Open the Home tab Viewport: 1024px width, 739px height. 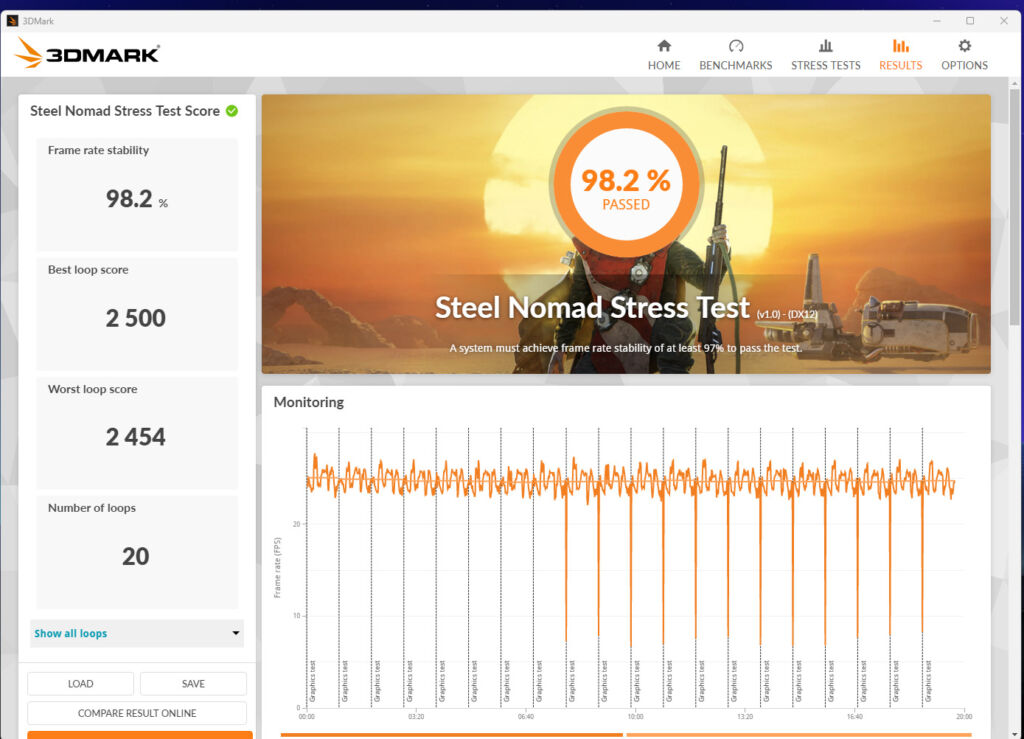(x=664, y=55)
